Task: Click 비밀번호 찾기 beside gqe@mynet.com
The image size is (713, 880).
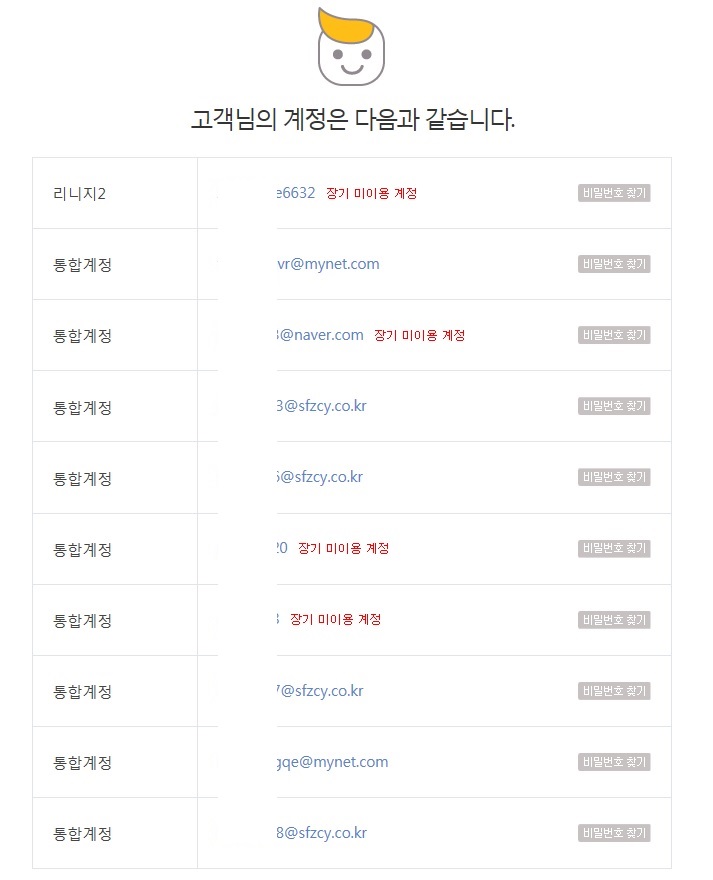Action: click(x=614, y=762)
